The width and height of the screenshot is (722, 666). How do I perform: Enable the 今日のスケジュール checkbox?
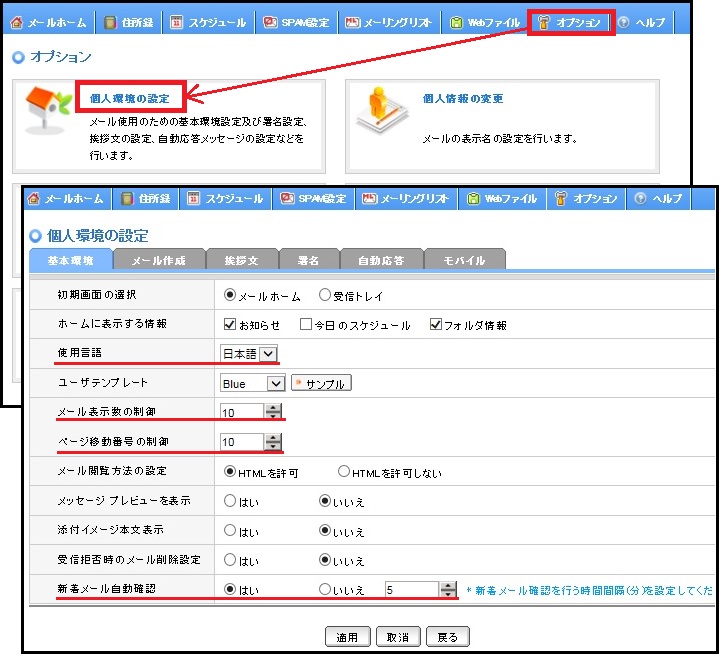coord(306,324)
